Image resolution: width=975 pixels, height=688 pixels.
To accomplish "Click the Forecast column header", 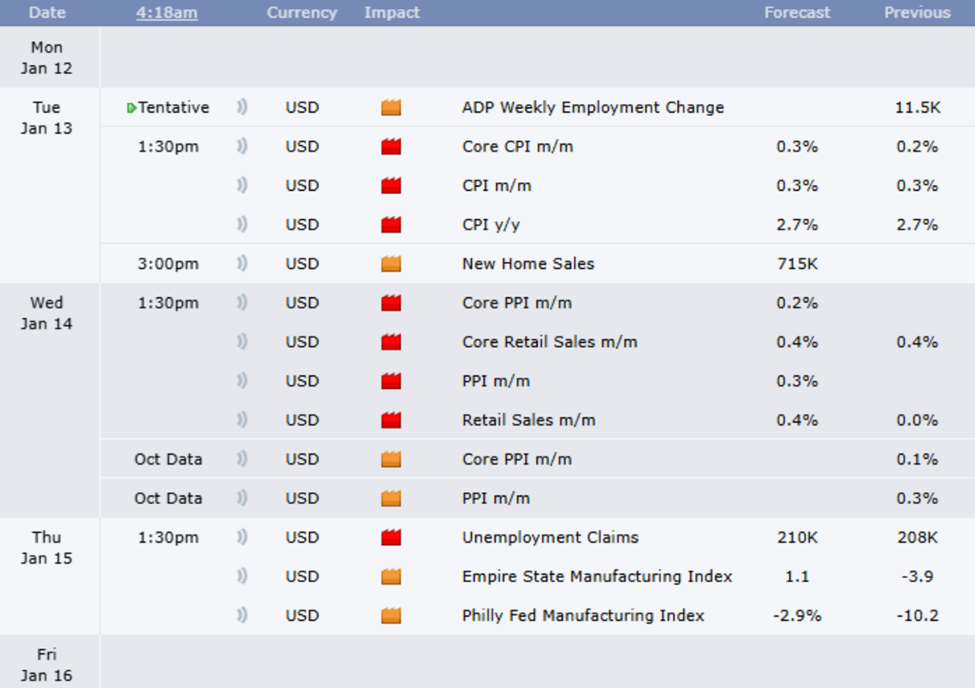I will pos(797,12).
